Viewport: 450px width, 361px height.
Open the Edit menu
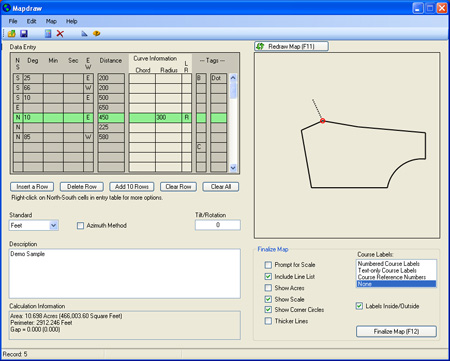pos(31,21)
